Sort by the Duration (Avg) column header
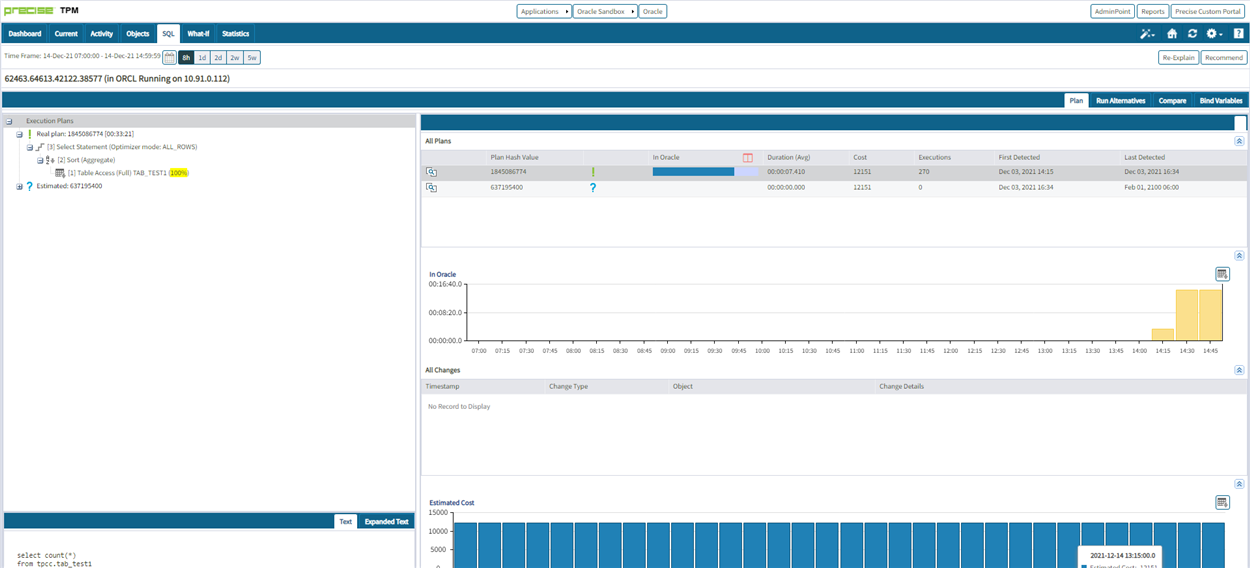The width and height of the screenshot is (1250, 568). click(x=788, y=157)
